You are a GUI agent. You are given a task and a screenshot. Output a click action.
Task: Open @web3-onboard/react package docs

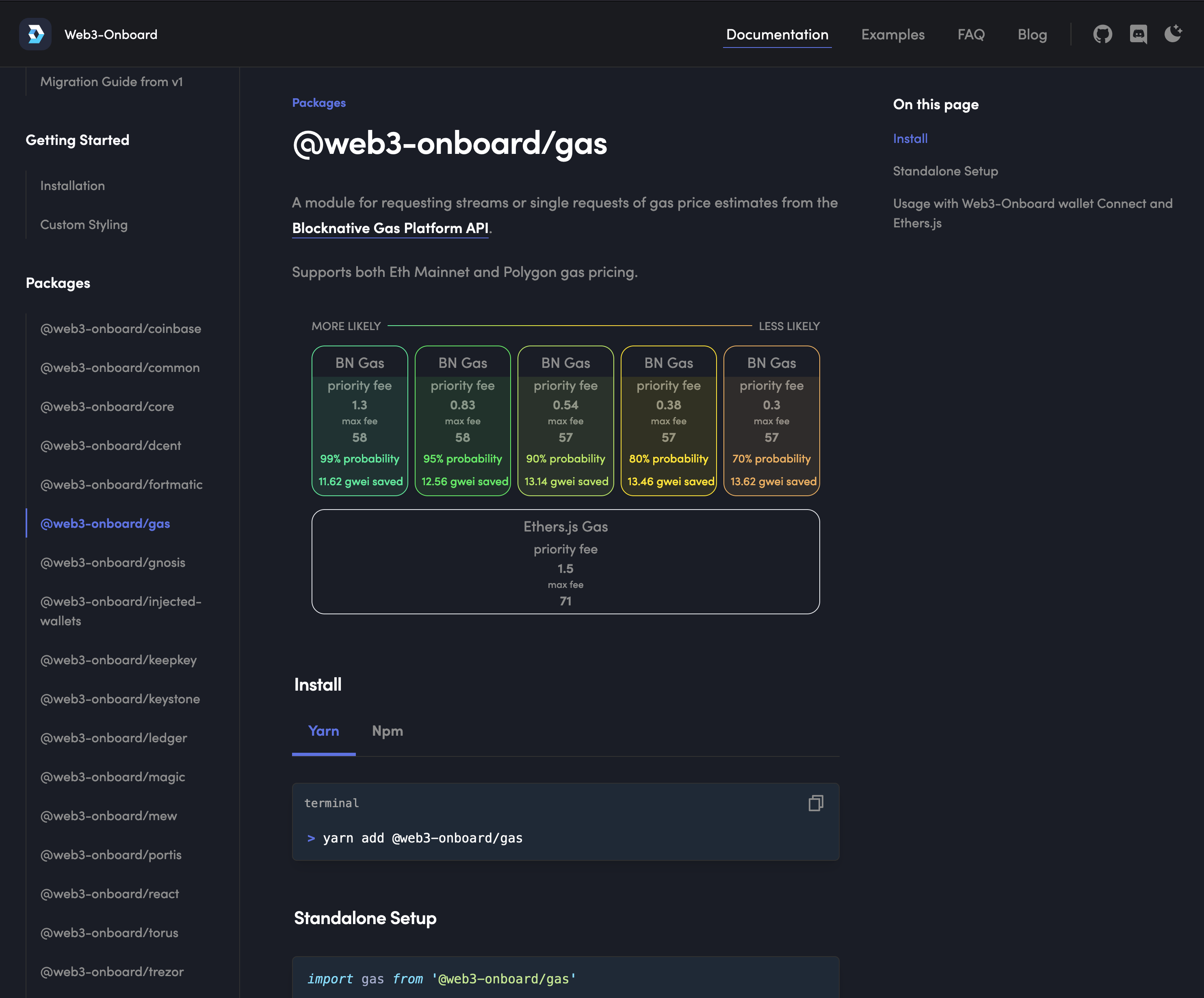pyautogui.click(x=110, y=894)
